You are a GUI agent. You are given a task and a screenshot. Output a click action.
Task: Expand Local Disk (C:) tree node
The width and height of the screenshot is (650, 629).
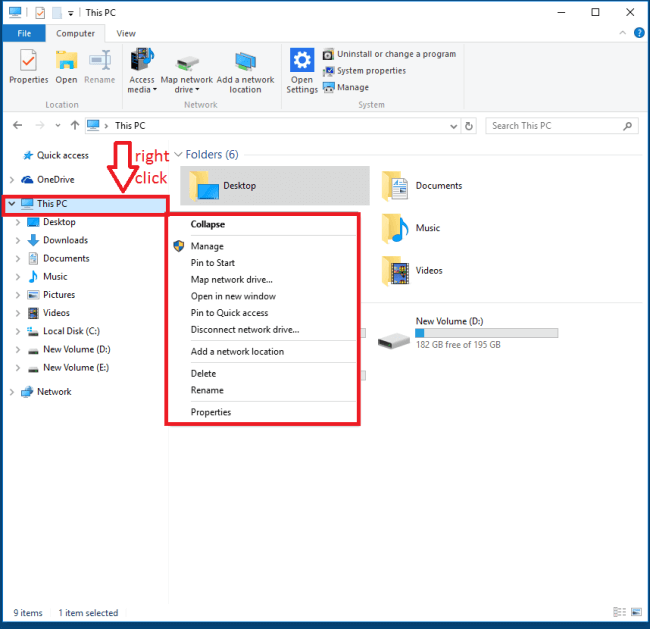(17, 331)
